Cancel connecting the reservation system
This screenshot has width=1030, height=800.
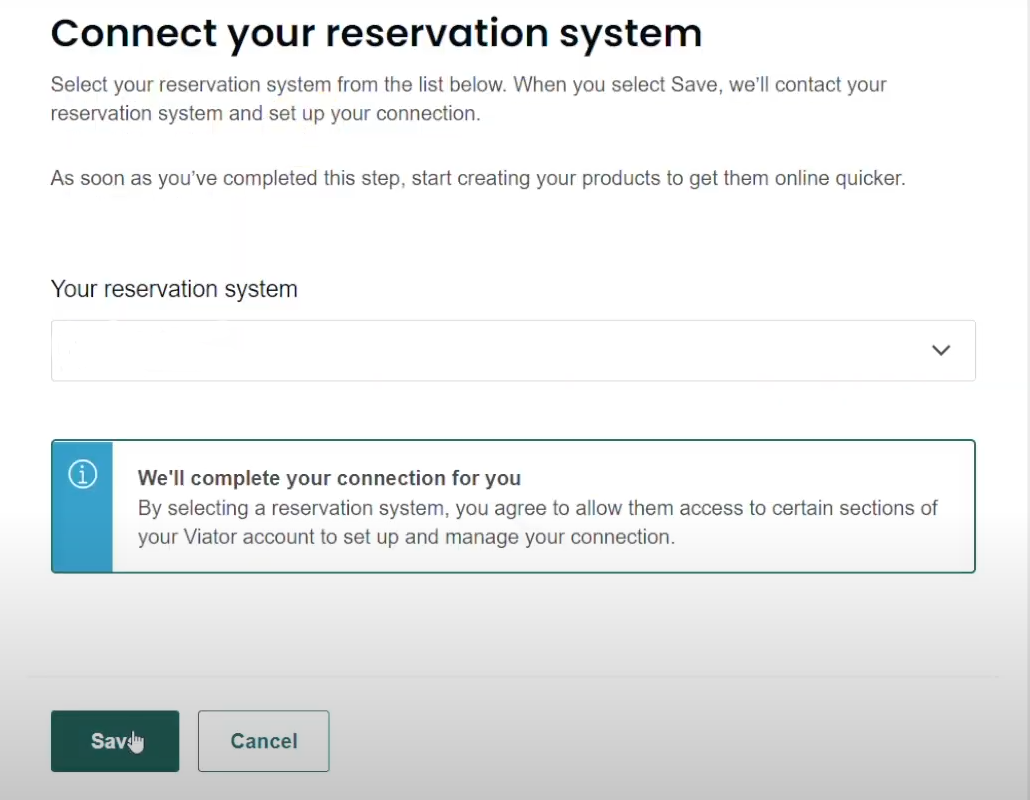pyautogui.click(x=263, y=741)
